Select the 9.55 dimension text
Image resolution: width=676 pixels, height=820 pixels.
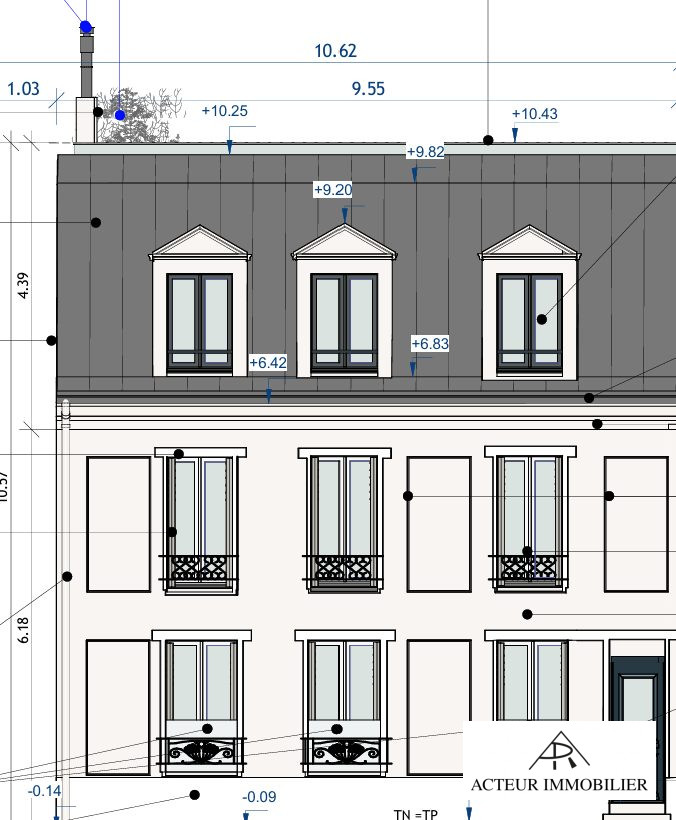tap(368, 89)
